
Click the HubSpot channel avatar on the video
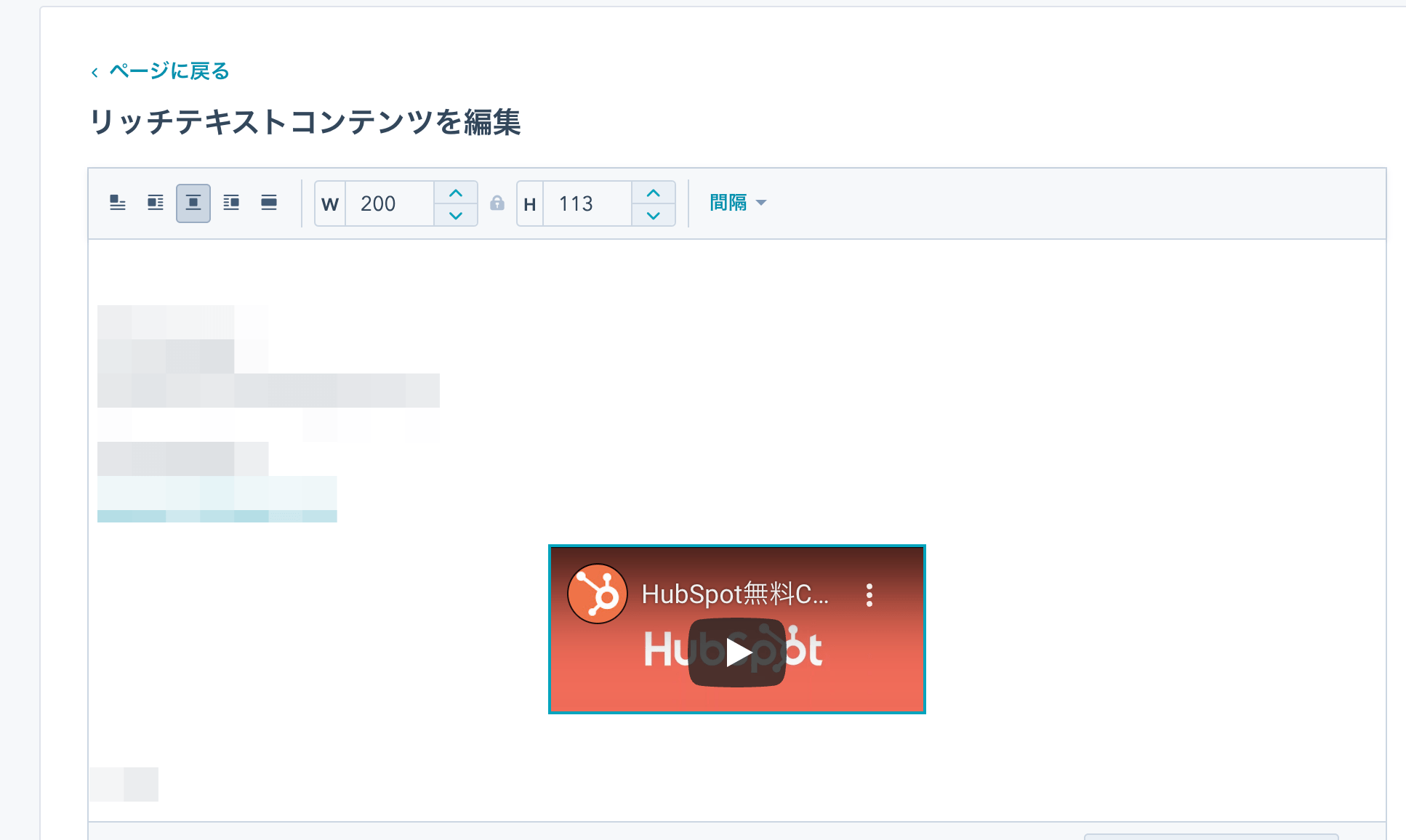(598, 594)
